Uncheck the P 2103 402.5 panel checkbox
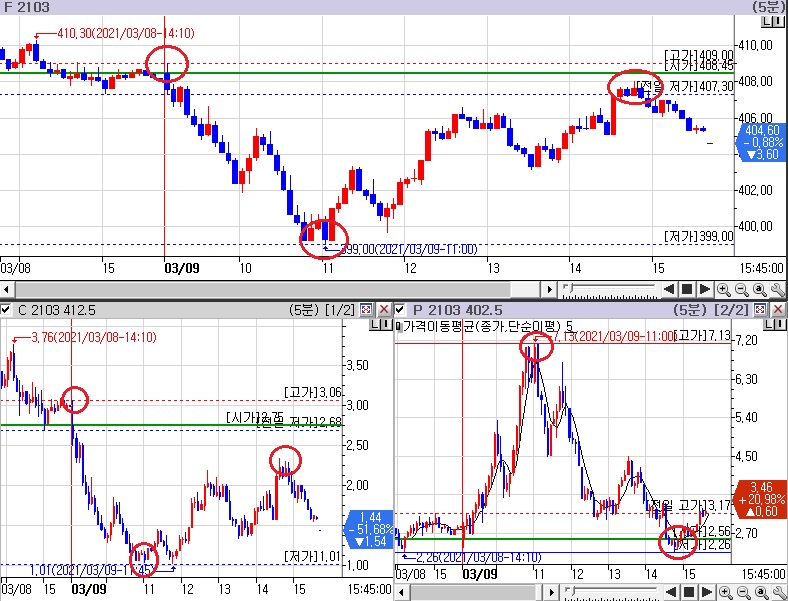Image resolution: width=788 pixels, height=601 pixels. click(x=400, y=310)
